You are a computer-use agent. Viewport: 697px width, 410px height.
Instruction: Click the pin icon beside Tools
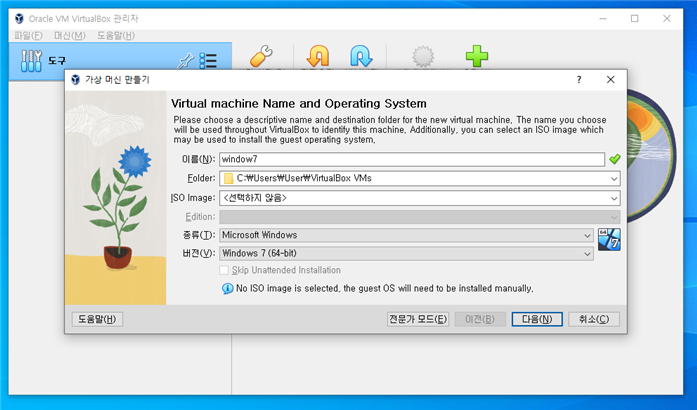point(185,61)
